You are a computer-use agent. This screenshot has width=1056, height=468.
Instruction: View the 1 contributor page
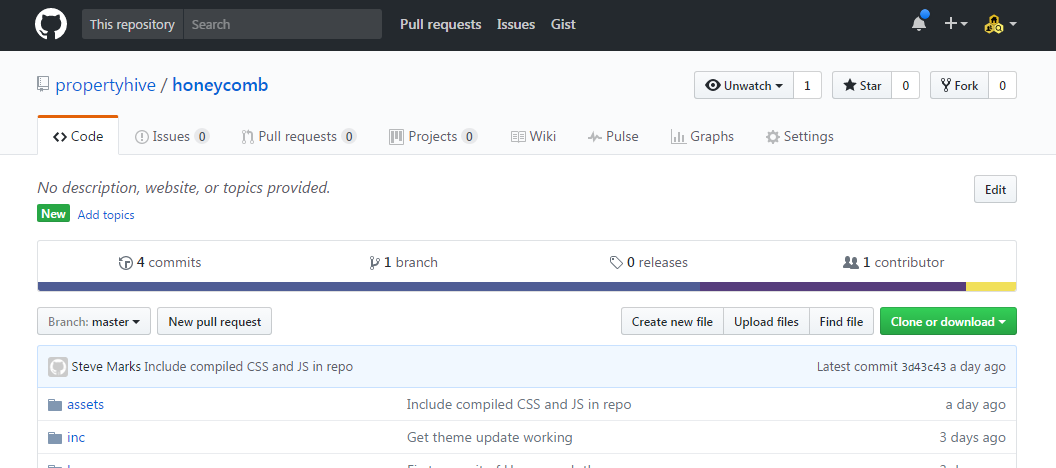[894, 263]
